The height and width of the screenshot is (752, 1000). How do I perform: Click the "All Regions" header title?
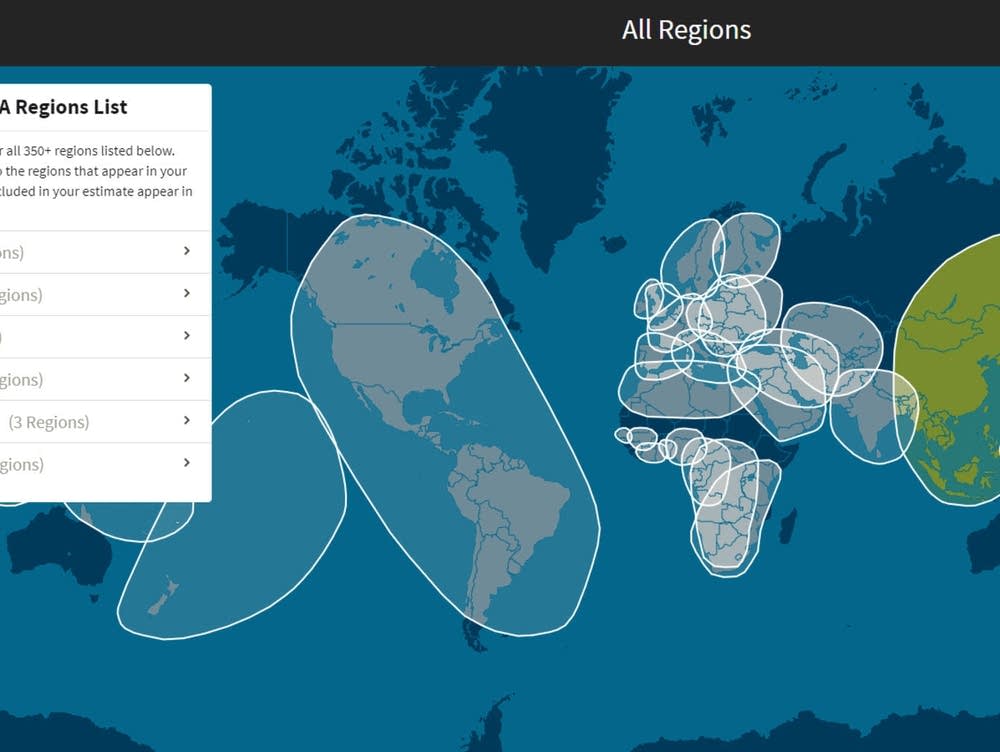tap(686, 30)
